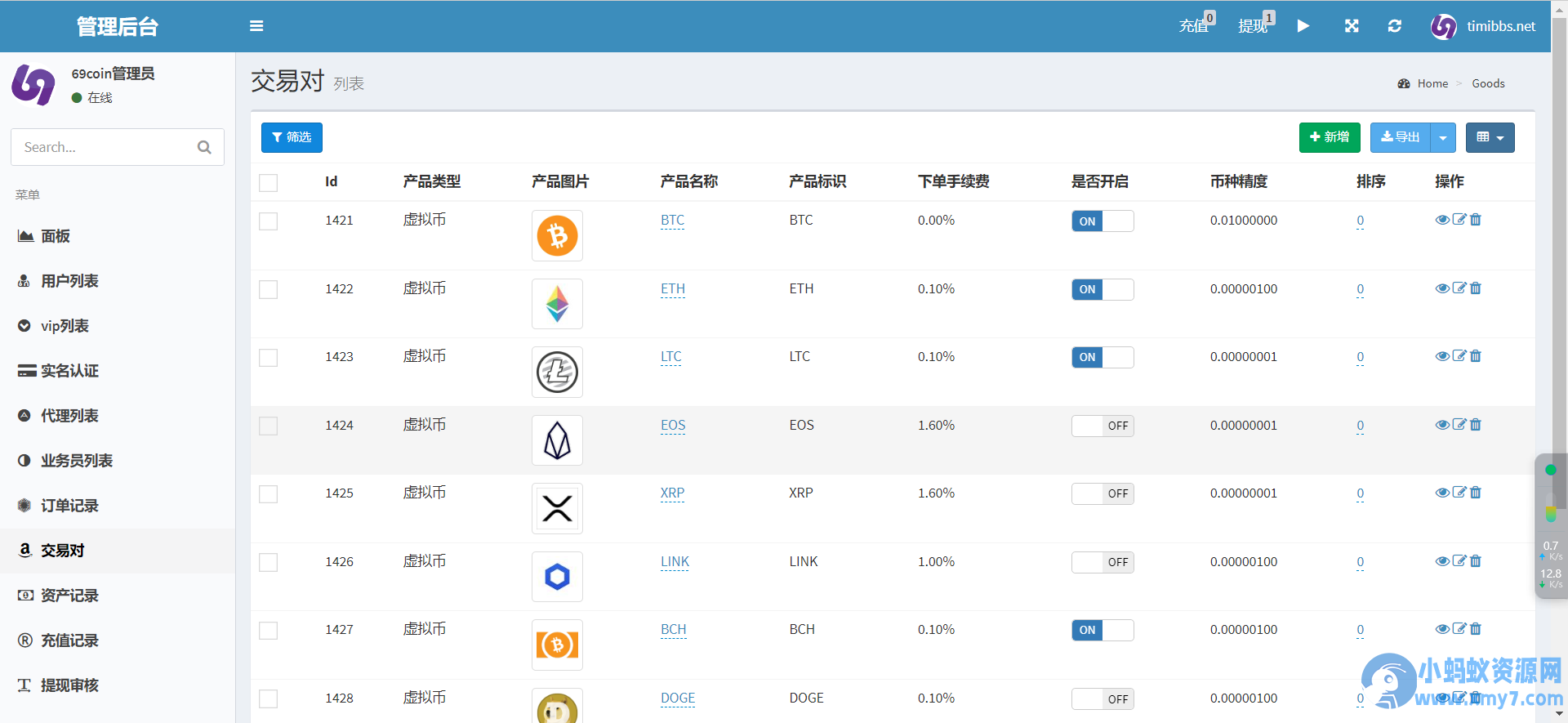Edit the ETH row with pencil icon

1459,288
